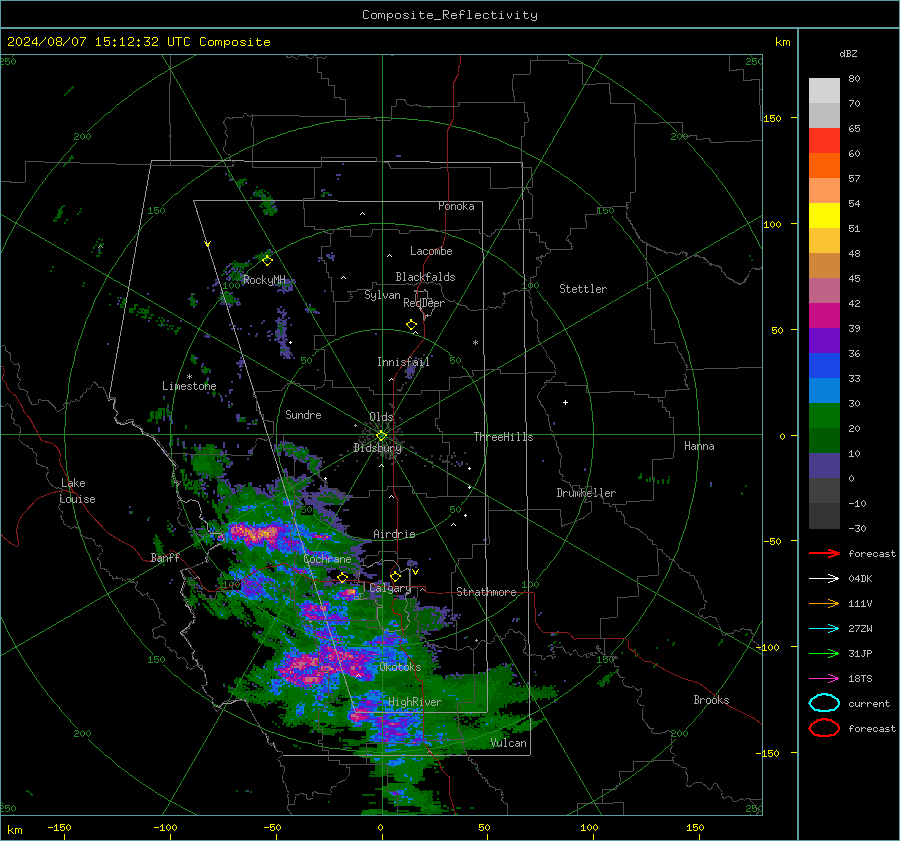Select the yellow diamond marker below RedDeer
The width and height of the screenshot is (900, 841).
[412, 325]
